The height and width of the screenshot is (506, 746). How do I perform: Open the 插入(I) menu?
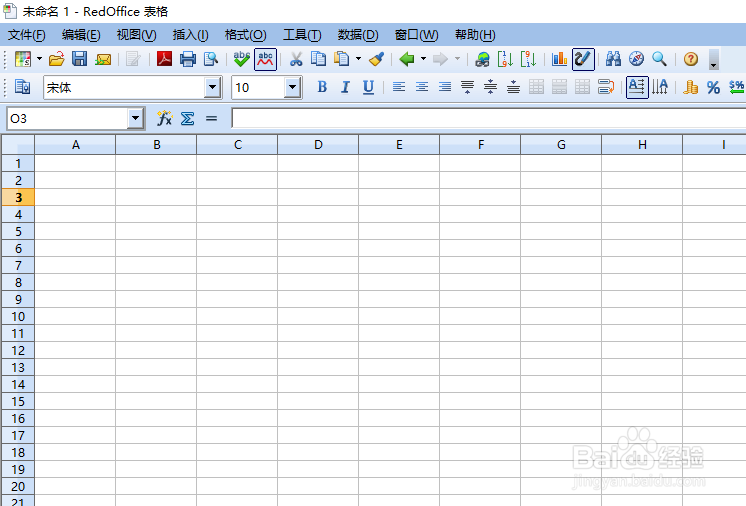pyautogui.click(x=190, y=35)
